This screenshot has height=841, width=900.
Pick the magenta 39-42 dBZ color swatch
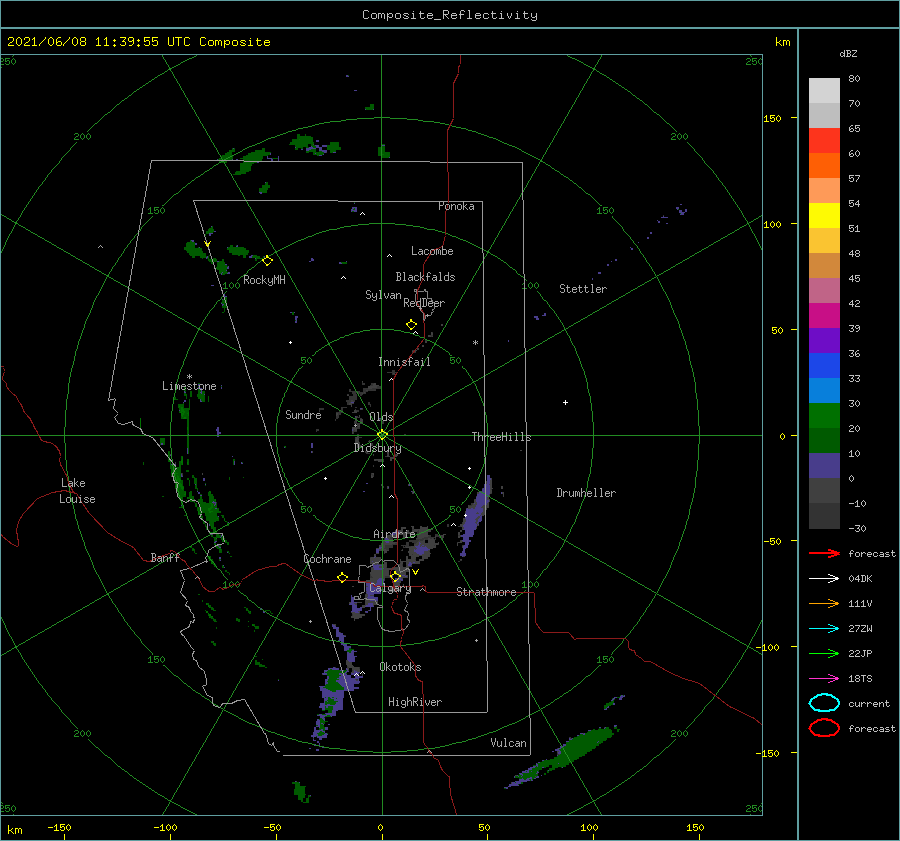click(x=824, y=316)
